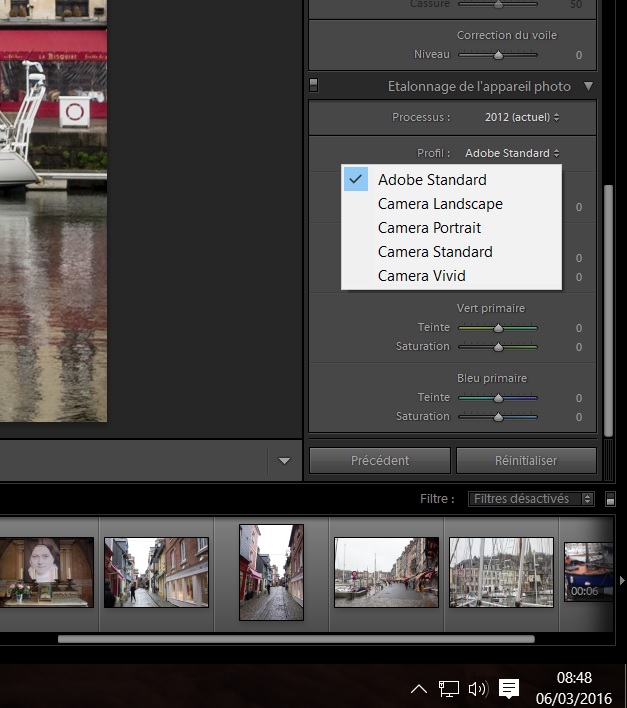Click the right panel vertical scrollbar

tap(608, 311)
